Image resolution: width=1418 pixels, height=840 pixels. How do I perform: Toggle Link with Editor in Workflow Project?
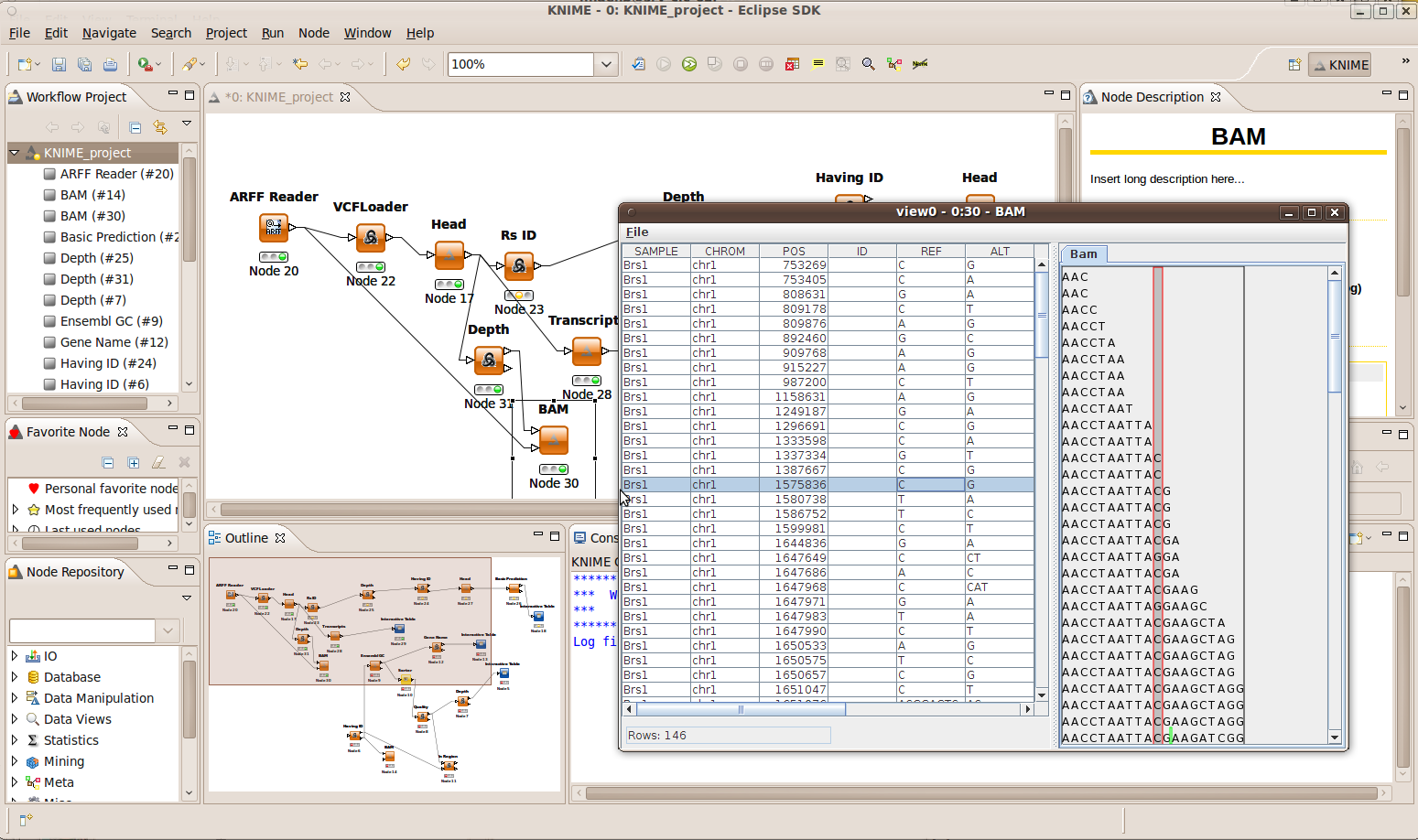click(x=160, y=127)
